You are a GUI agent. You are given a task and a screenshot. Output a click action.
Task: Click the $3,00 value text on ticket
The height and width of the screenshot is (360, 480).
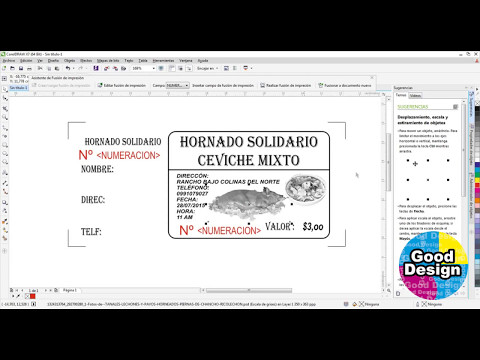coord(313,227)
